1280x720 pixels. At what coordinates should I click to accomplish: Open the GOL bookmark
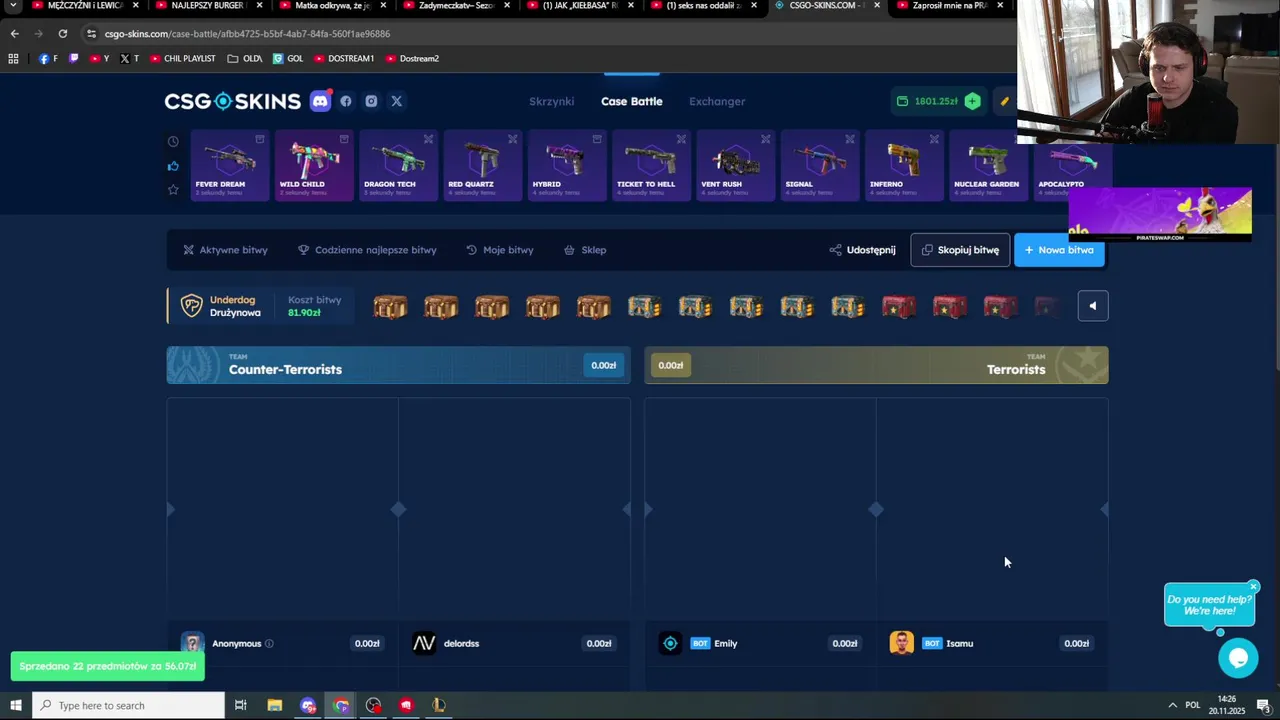288,58
